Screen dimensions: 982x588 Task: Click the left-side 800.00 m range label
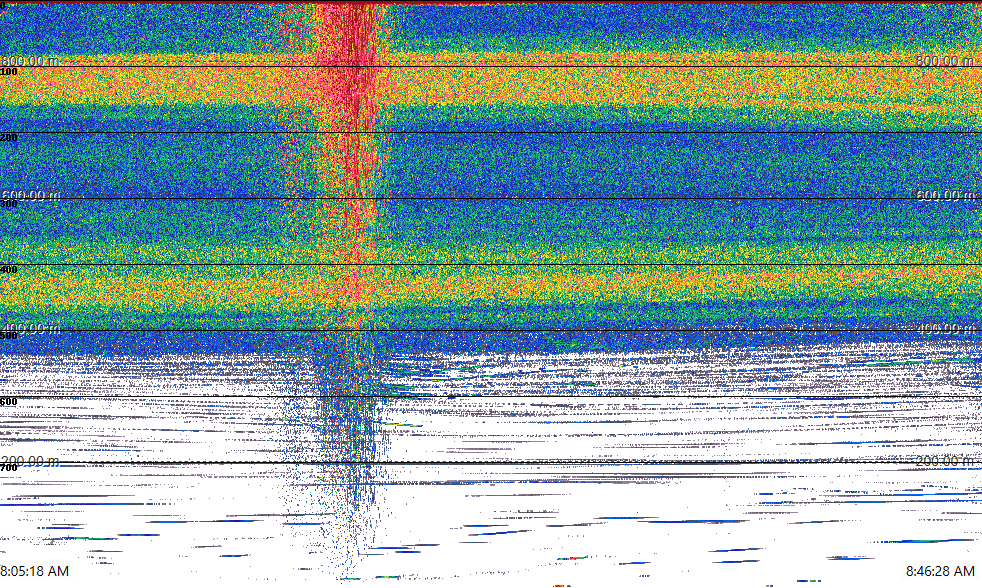point(30,61)
